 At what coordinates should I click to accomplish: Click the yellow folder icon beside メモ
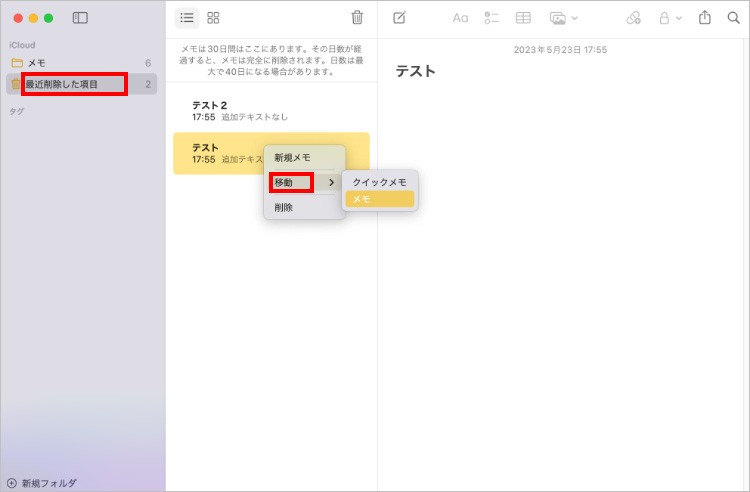click(x=17, y=63)
